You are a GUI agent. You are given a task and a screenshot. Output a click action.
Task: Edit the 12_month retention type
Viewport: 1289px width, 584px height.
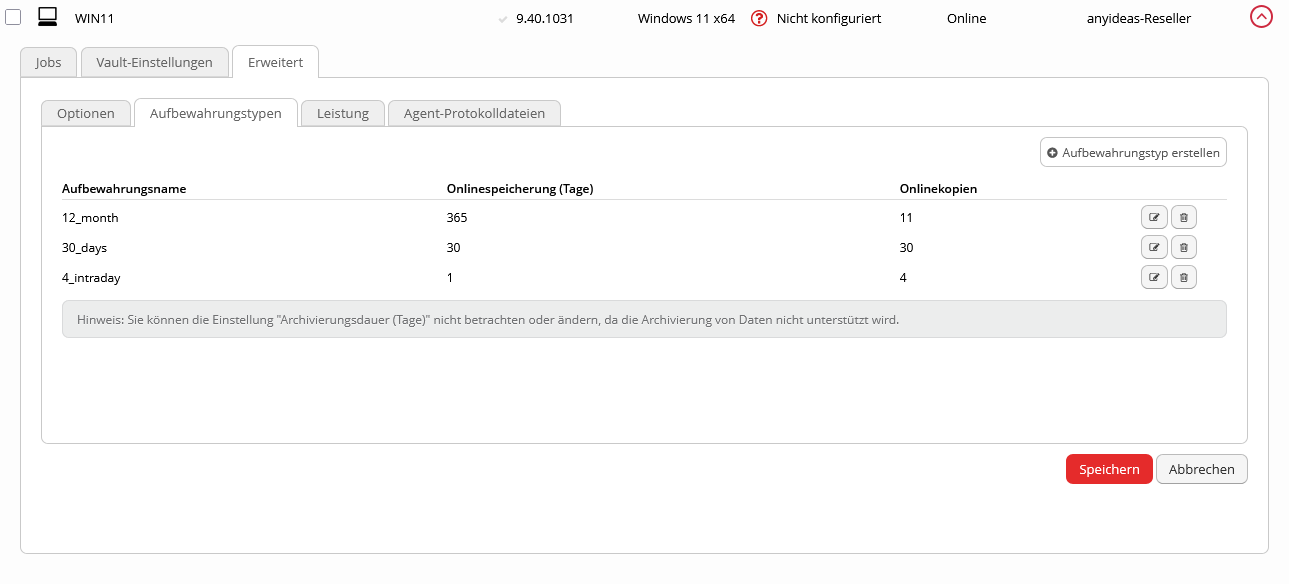pyautogui.click(x=1154, y=218)
